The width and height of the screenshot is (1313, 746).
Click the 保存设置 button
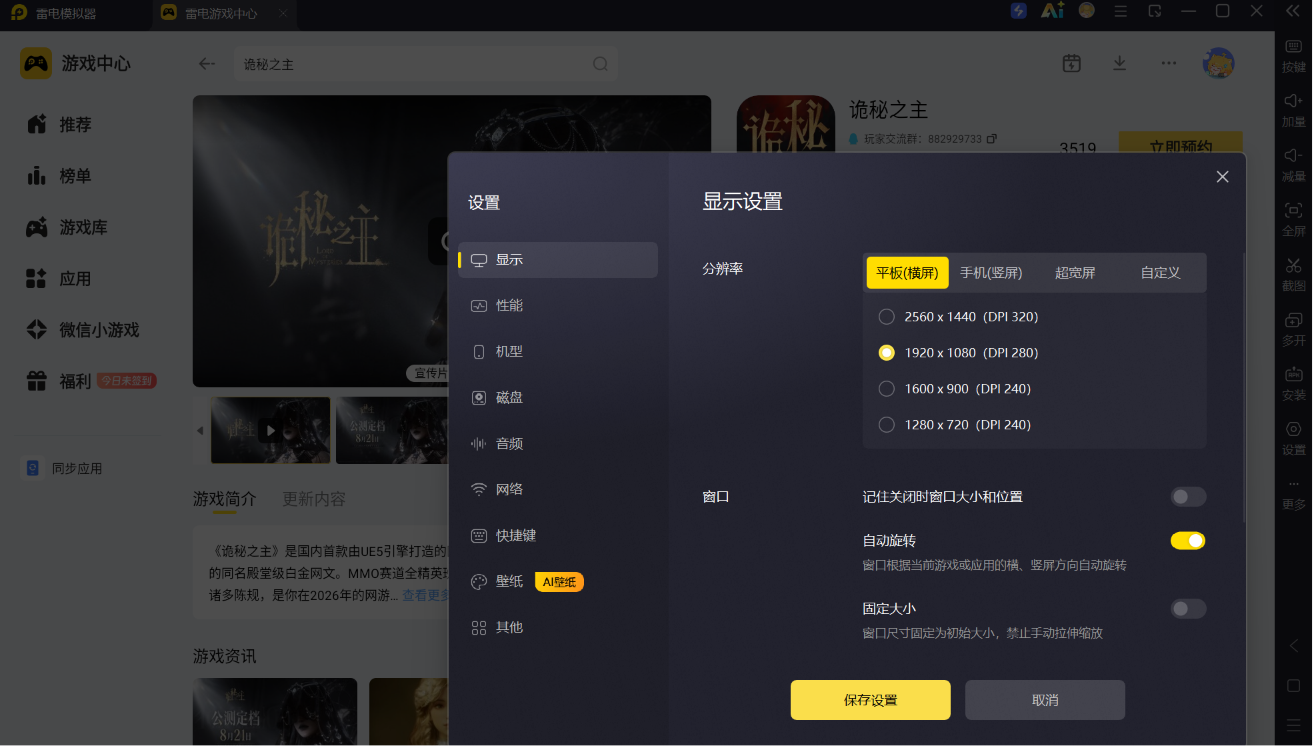[x=870, y=700]
